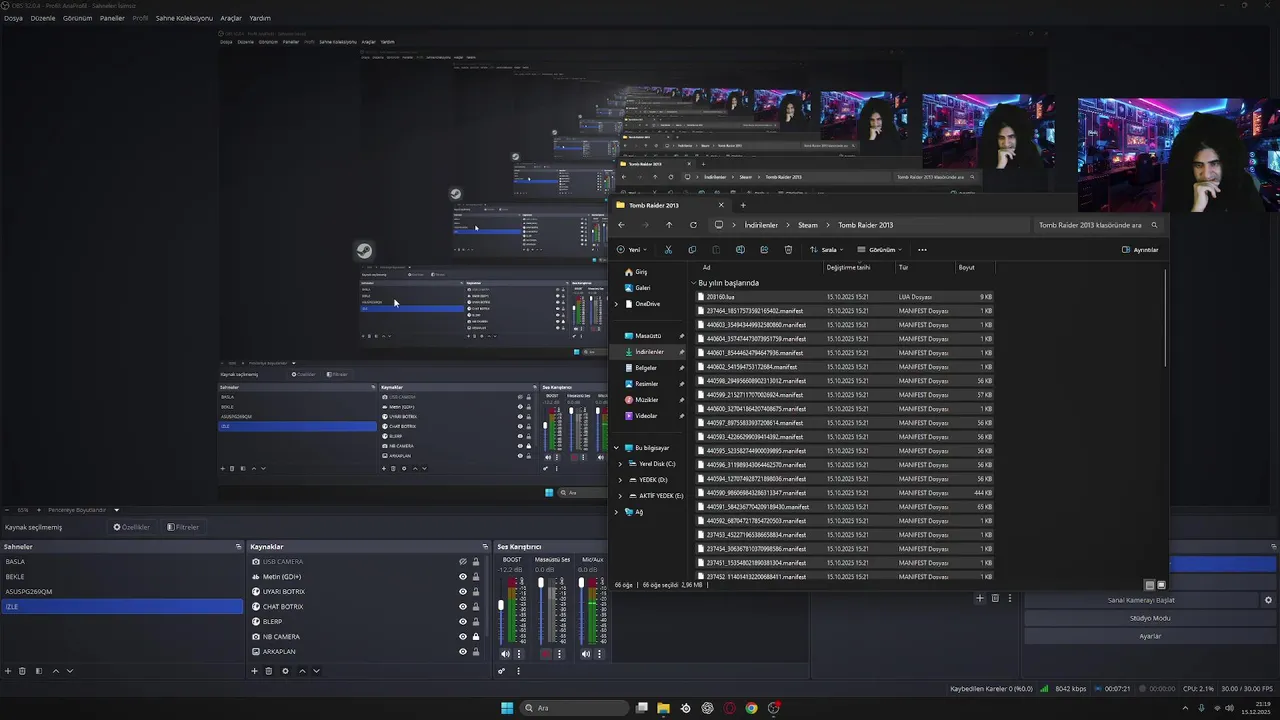The image size is (1280, 720).
Task: Hide Metin (GDI+) source
Action: pos(463,577)
